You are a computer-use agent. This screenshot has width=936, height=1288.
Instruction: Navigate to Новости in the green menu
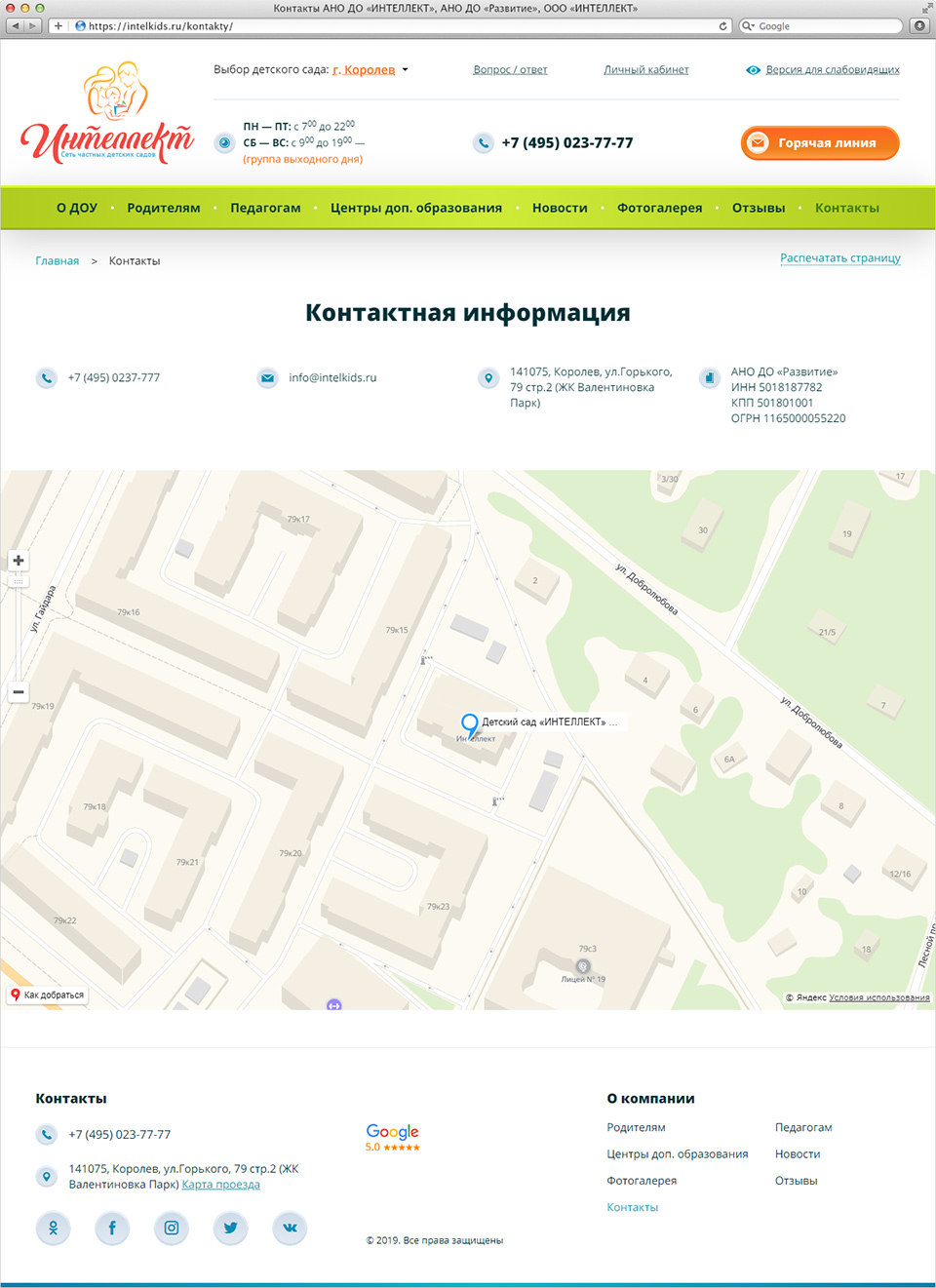pyautogui.click(x=560, y=208)
